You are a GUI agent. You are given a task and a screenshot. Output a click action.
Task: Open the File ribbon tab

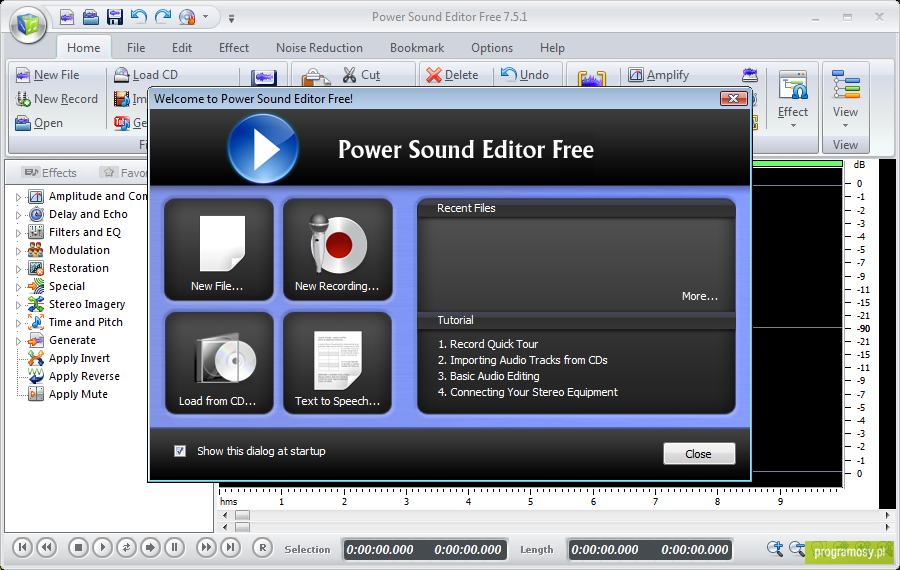pyautogui.click(x=136, y=48)
